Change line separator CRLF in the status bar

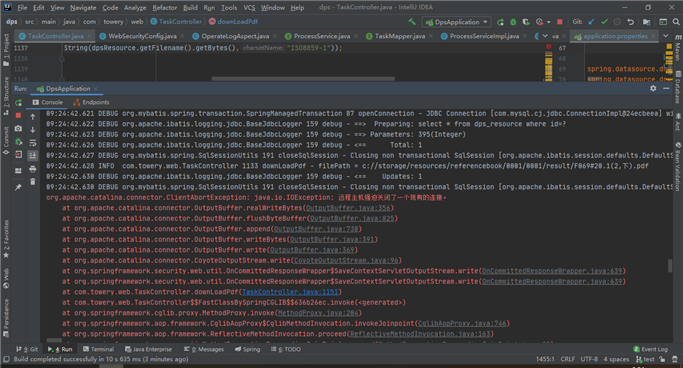pos(567,359)
